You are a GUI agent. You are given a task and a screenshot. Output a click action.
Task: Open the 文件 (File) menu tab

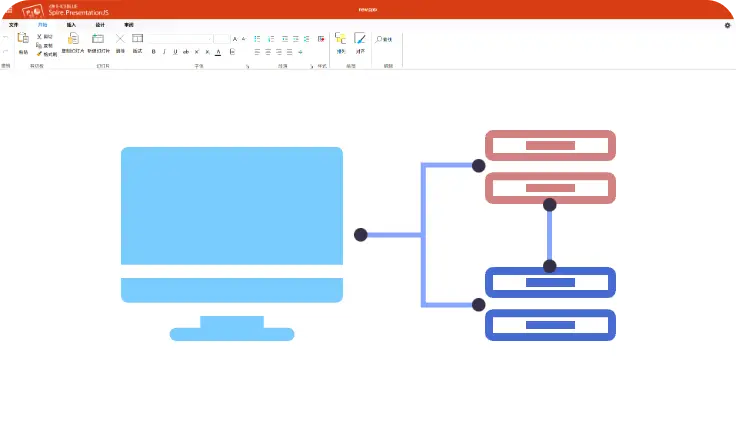14,25
